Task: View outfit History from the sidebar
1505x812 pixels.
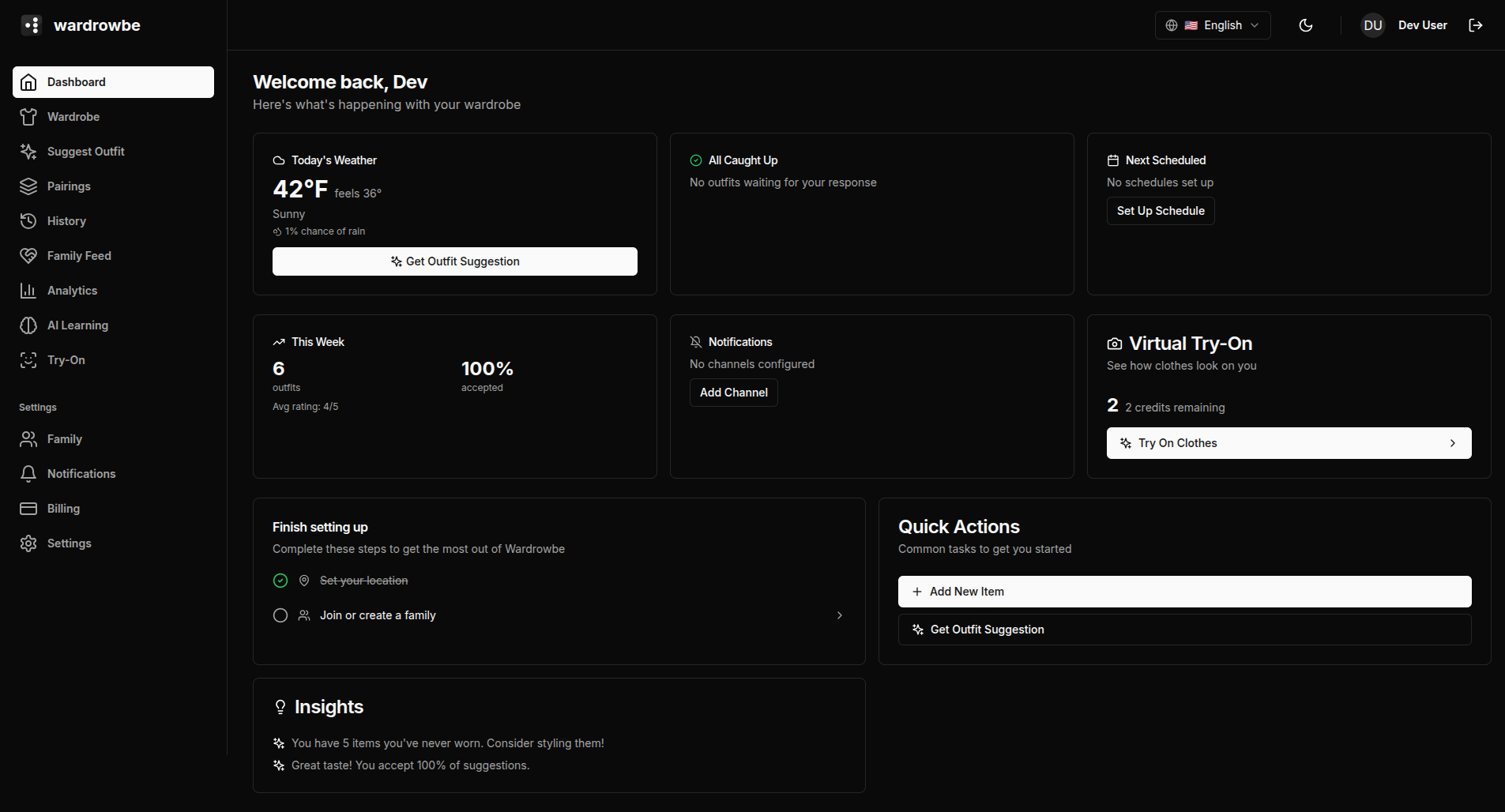Action: pos(66,220)
